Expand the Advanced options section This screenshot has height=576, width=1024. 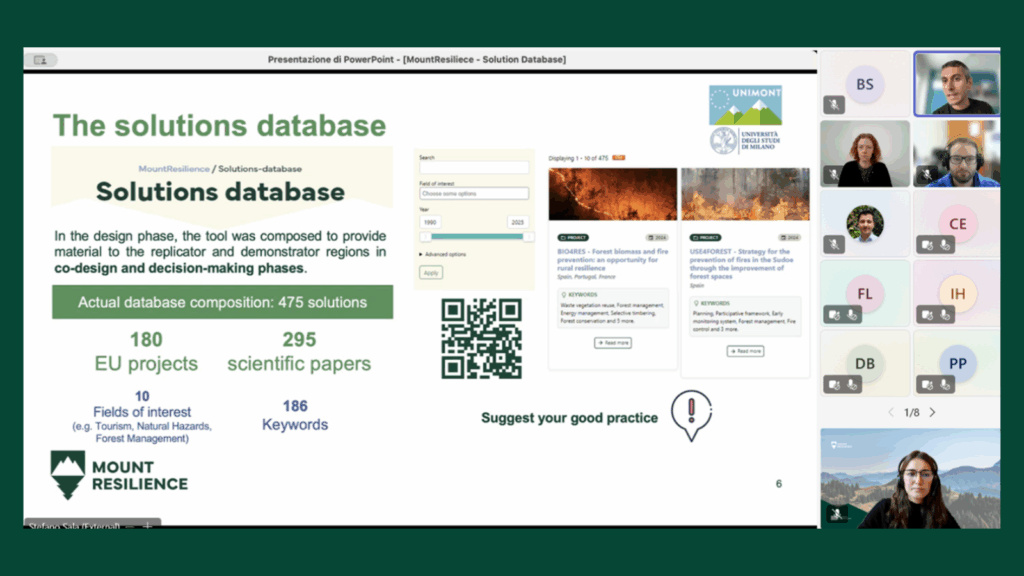pyautogui.click(x=443, y=254)
